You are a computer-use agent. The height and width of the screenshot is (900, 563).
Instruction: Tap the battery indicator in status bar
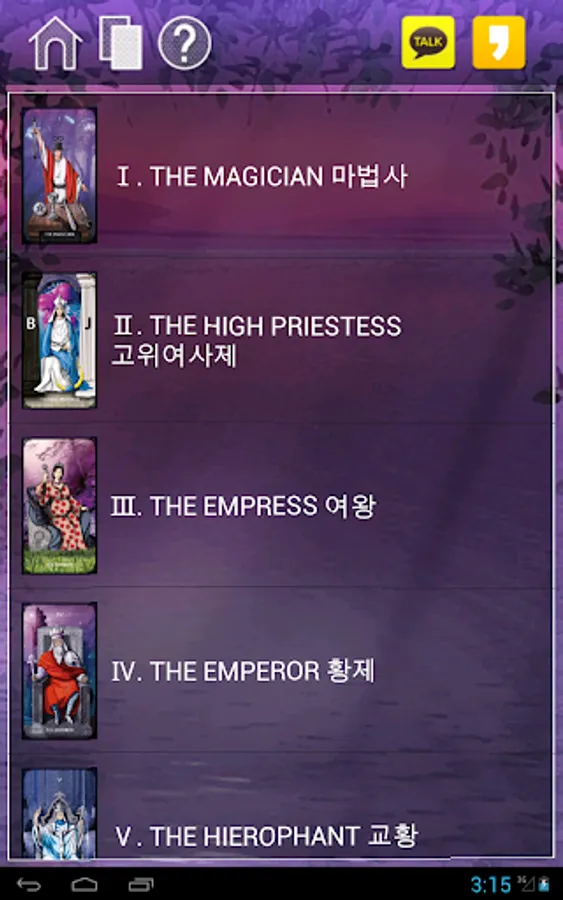click(x=543, y=884)
